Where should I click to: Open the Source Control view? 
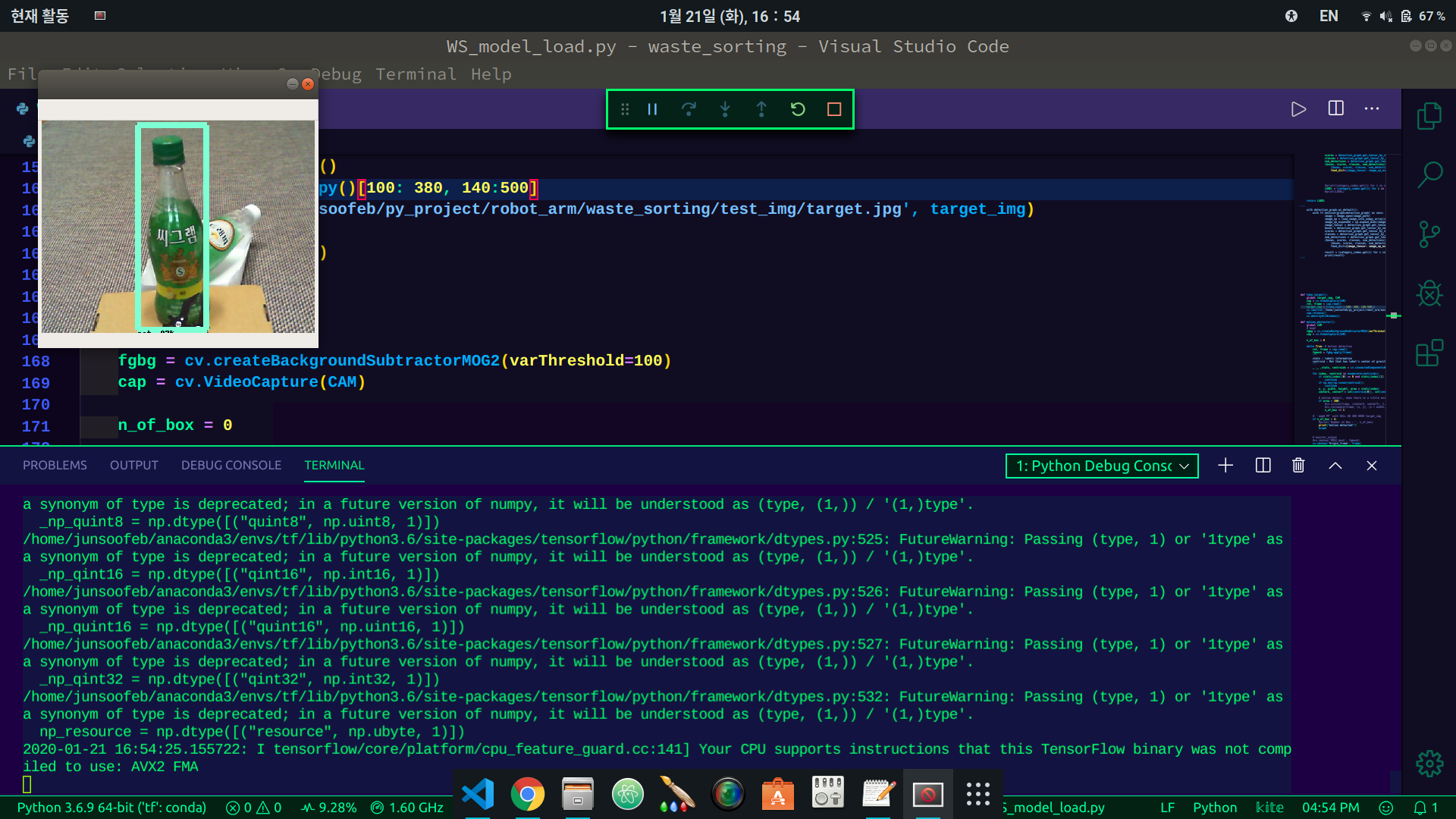(x=1429, y=234)
